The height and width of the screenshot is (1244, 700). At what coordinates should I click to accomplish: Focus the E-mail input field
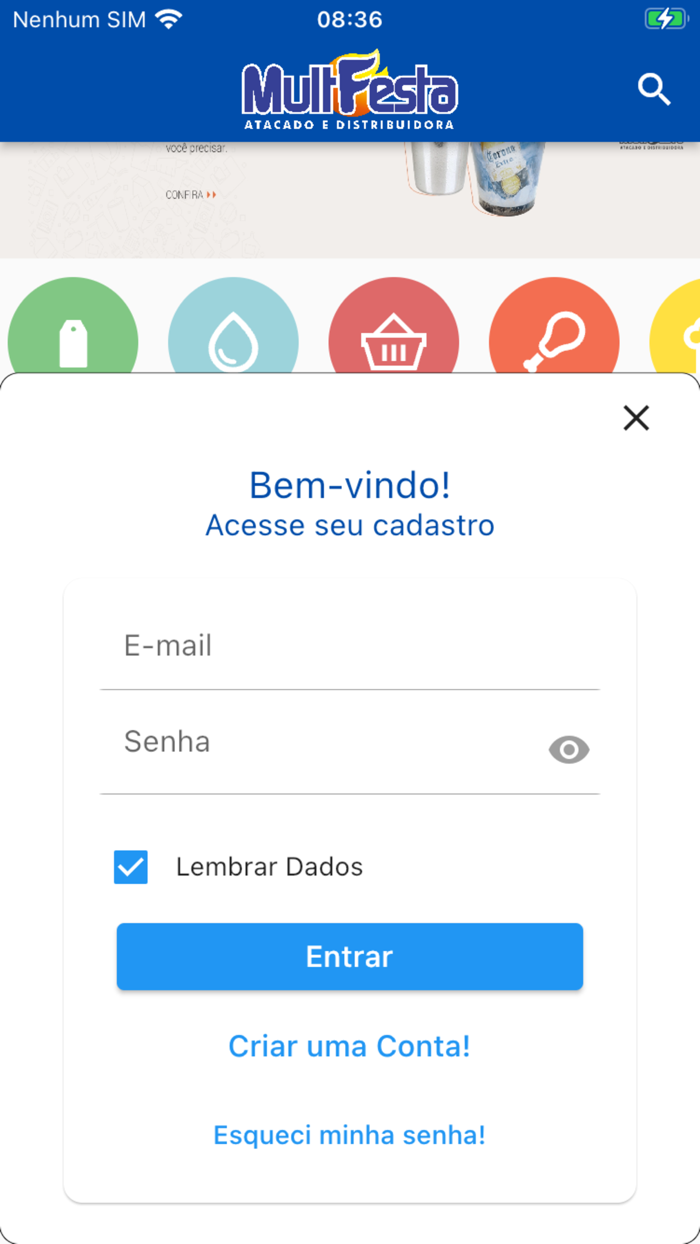click(x=350, y=646)
